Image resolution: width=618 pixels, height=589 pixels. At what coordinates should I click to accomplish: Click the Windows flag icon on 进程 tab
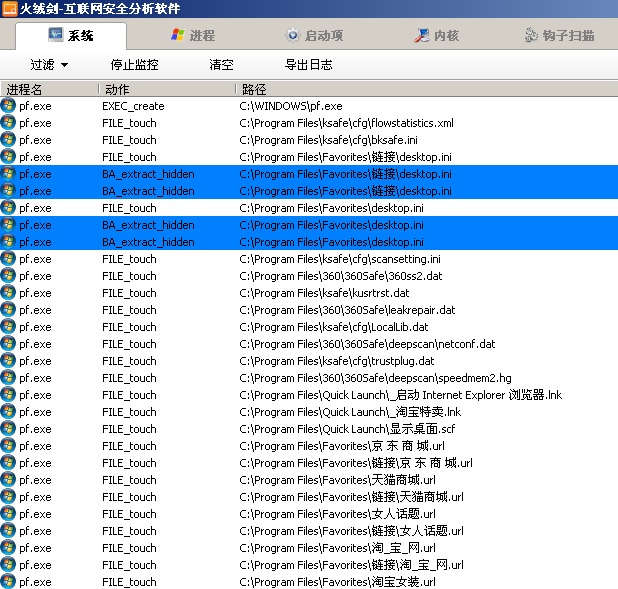click(x=177, y=35)
